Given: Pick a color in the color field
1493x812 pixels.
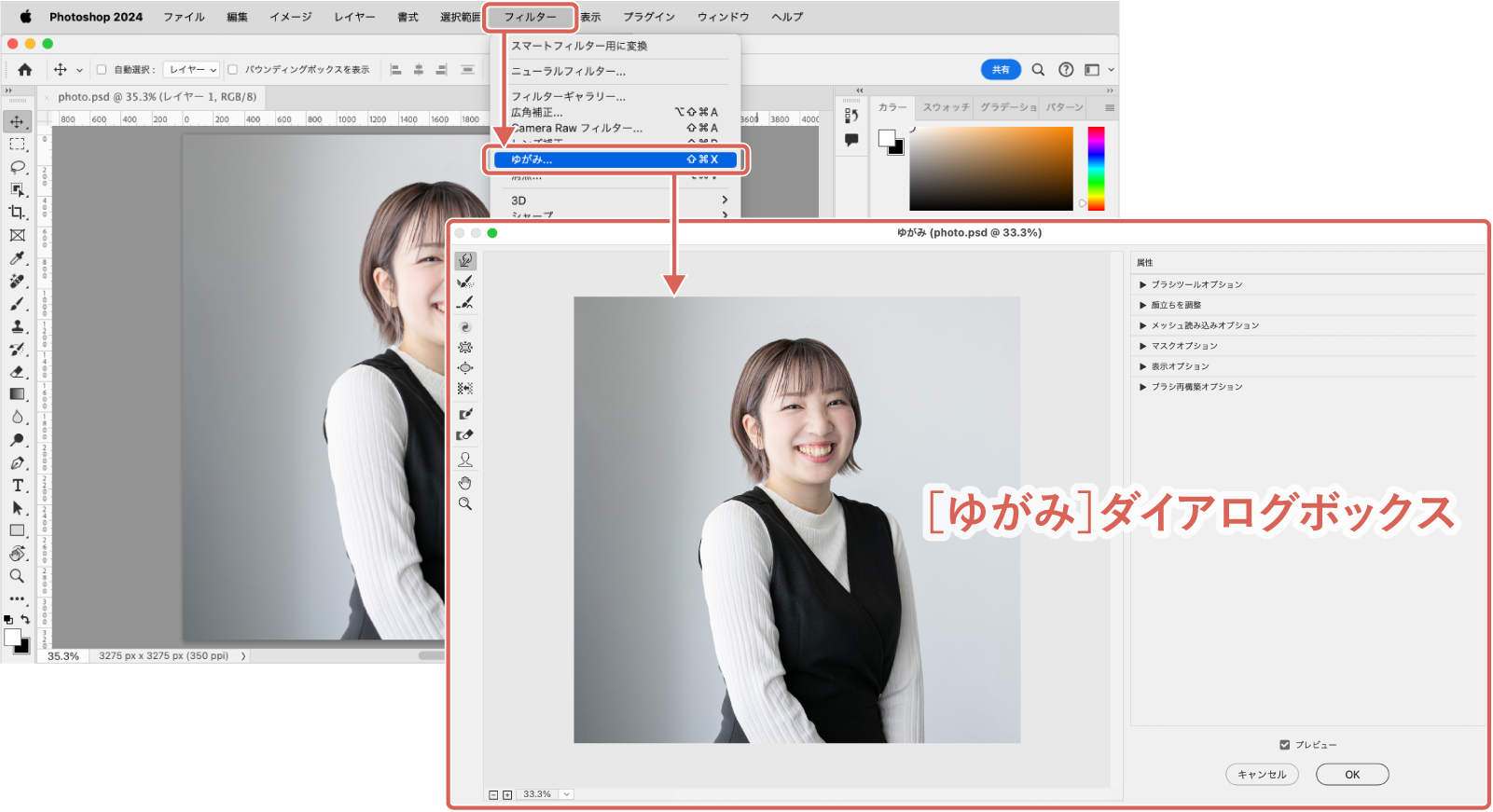Looking at the screenshot, I should click(x=991, y=169).
